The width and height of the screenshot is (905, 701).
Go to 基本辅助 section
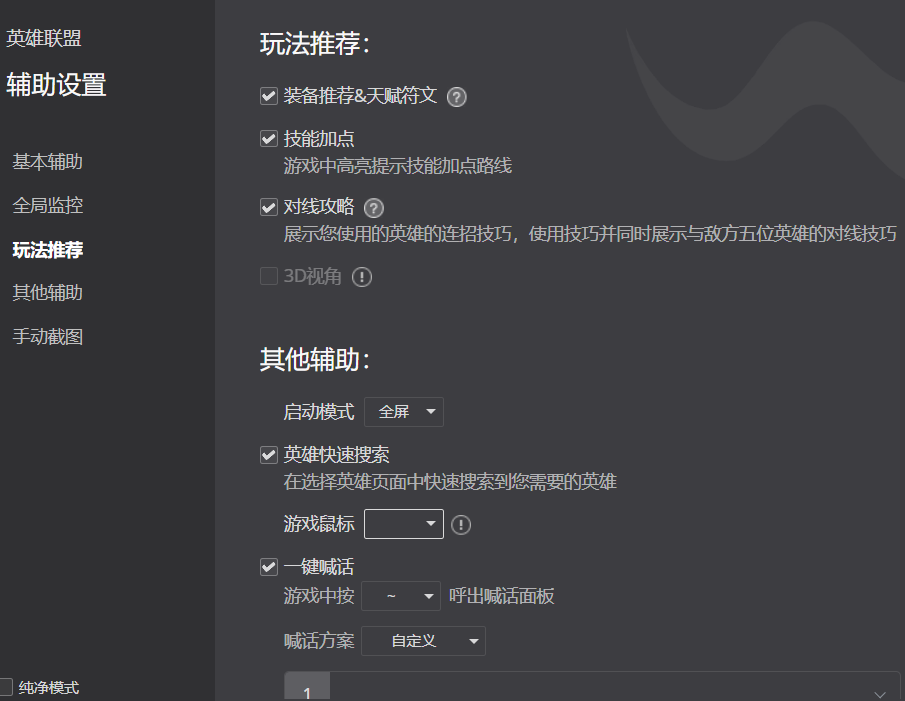pyautogui.click(x=48, y=162)
